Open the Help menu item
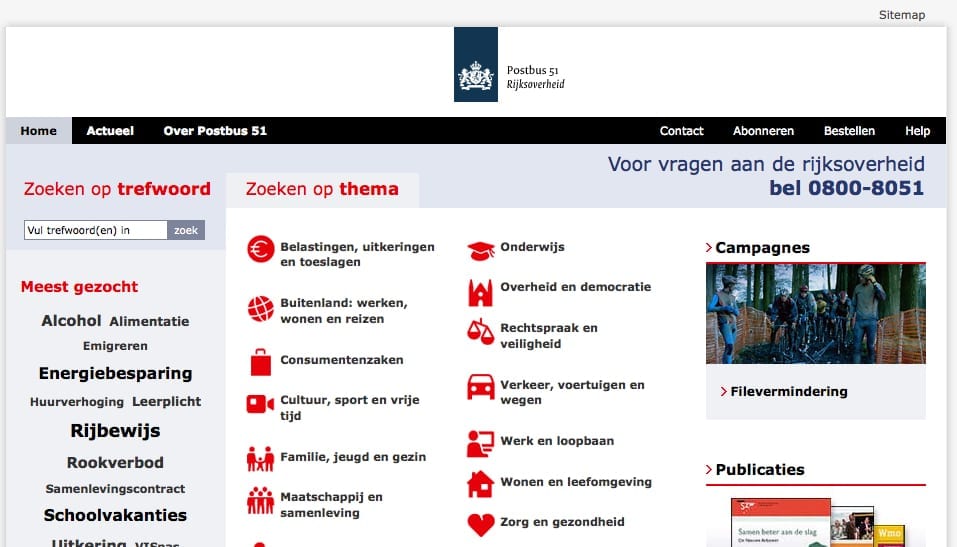Image resolution: width=957 pixels, height=547 pixels. click(x=917, y=131)
